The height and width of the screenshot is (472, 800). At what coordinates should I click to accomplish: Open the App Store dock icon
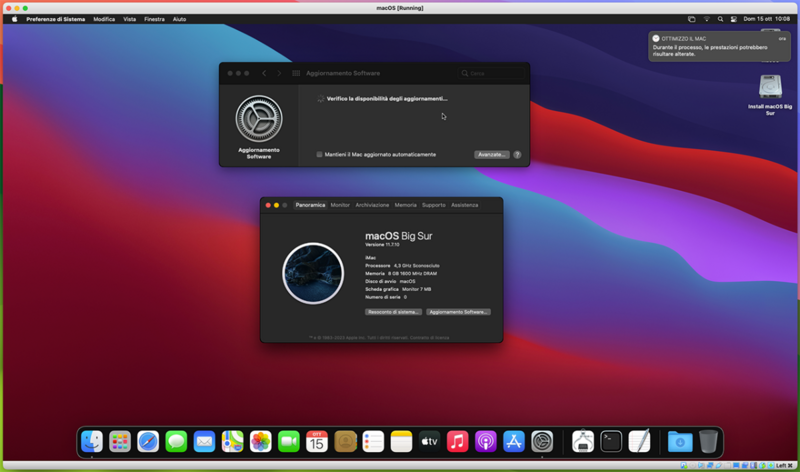click(514, 441)
